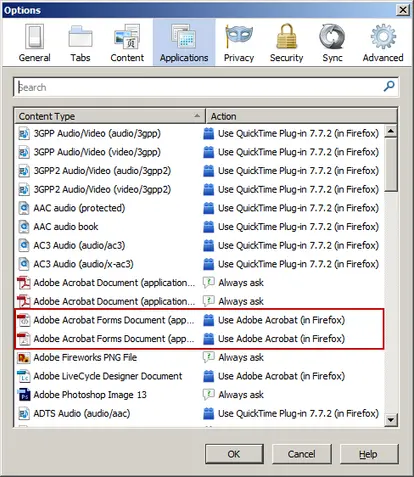Select the "3GPP Audio/Video (audio/3gpp)" content type
Screen dimensions: 414x477
[x=97, y=134]
